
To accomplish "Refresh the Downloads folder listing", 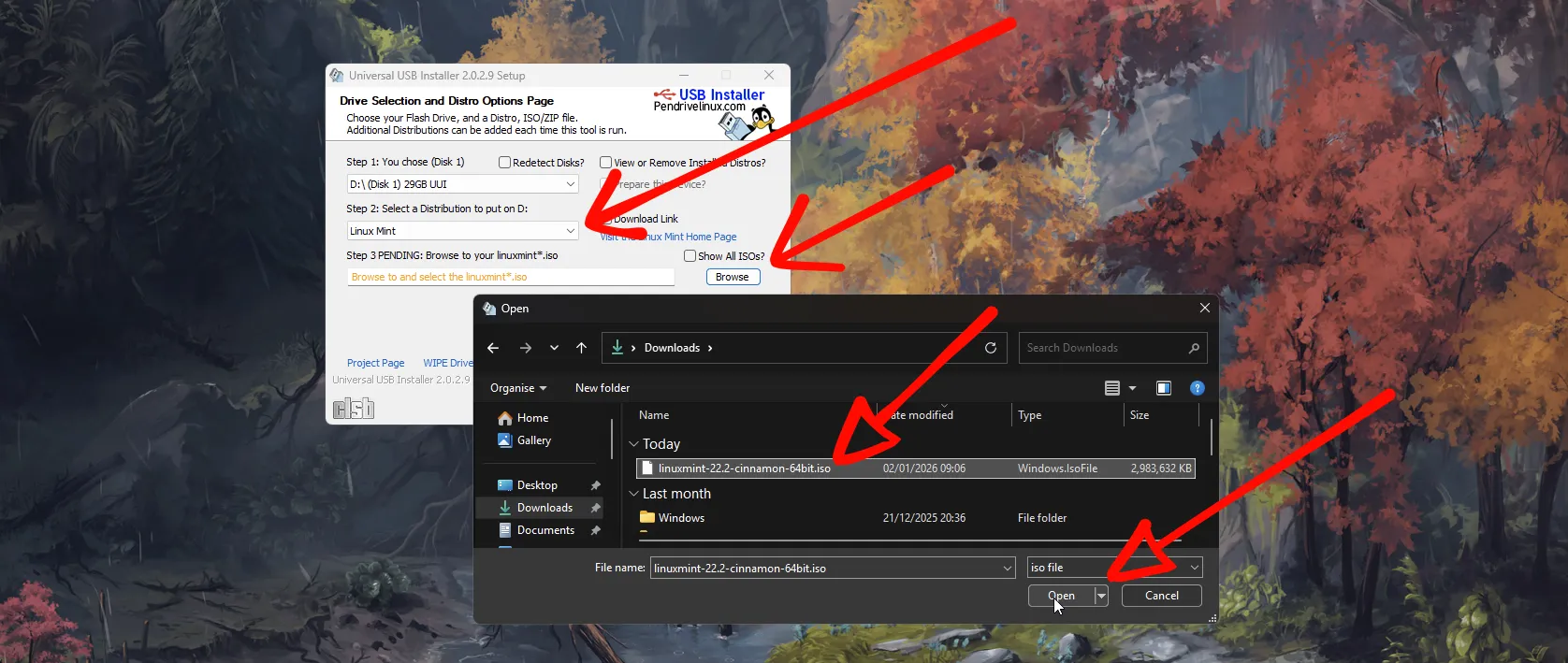I will click(x=991, y=348).
